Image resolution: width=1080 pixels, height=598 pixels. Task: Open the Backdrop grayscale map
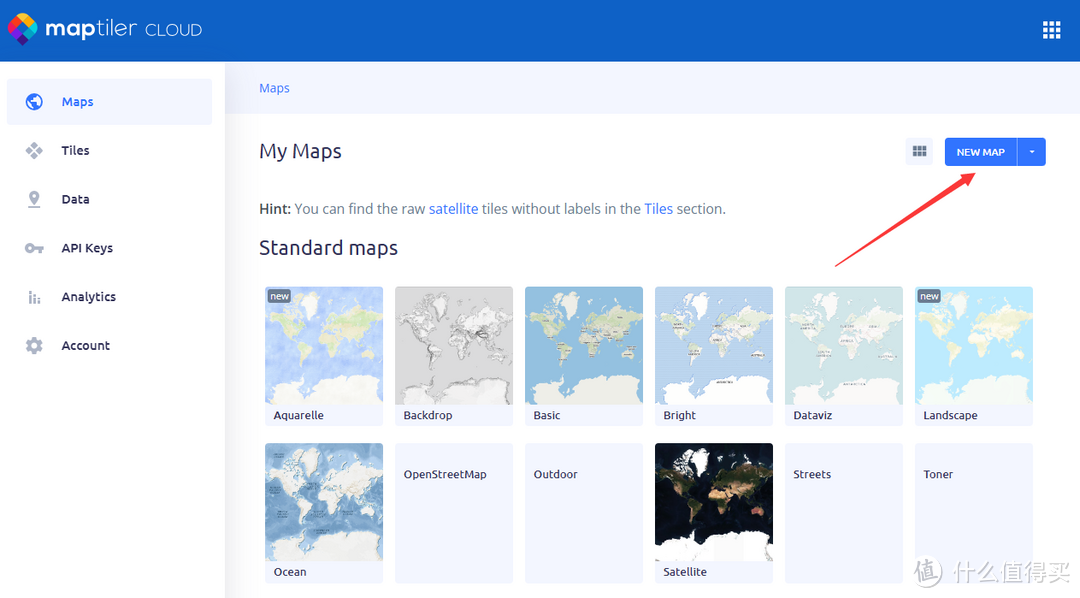coord(453,346)
